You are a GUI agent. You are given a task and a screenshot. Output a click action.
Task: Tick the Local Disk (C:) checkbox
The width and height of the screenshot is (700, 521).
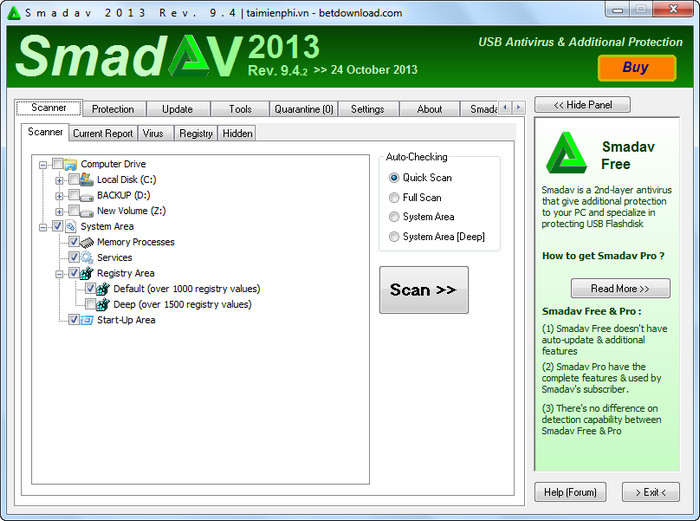(74, 179)
